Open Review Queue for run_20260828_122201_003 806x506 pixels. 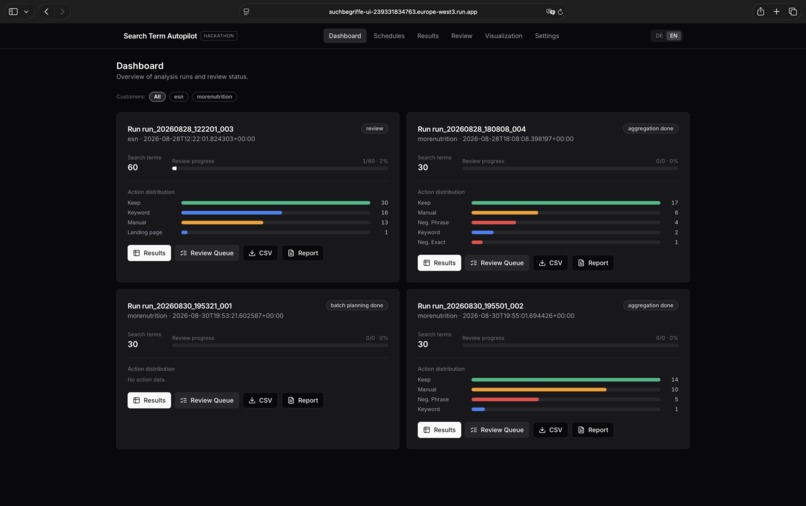click(207, 253)
